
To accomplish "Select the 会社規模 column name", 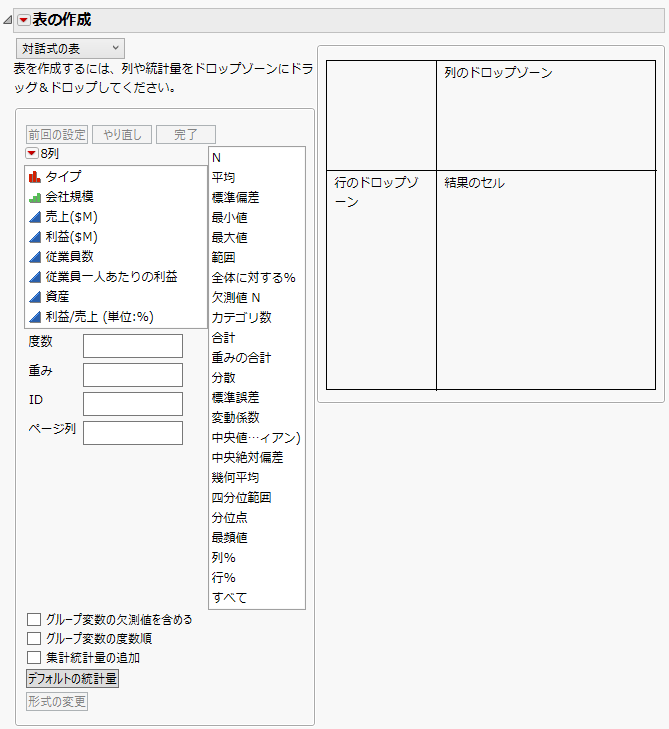I will pyautogui.click(x=69, y=197).
